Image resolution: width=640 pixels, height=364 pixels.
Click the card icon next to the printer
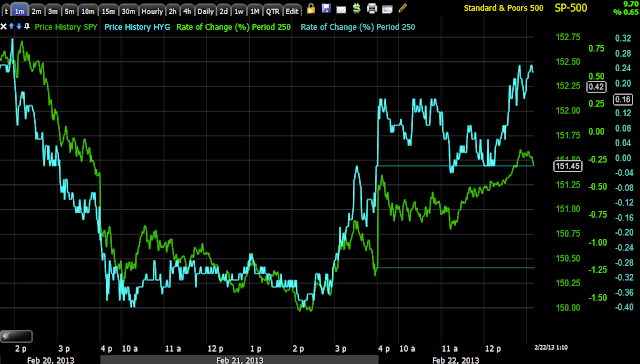pyautogui.click(x=387, y=9)
